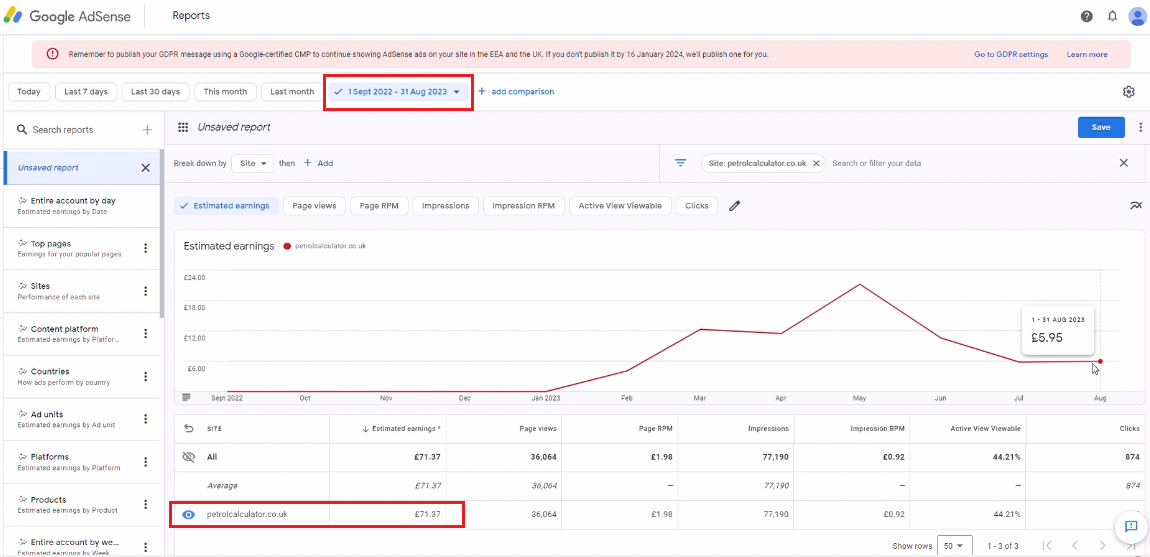
Task: Open the Break down by Site dropdown
Action: point(252,163)
